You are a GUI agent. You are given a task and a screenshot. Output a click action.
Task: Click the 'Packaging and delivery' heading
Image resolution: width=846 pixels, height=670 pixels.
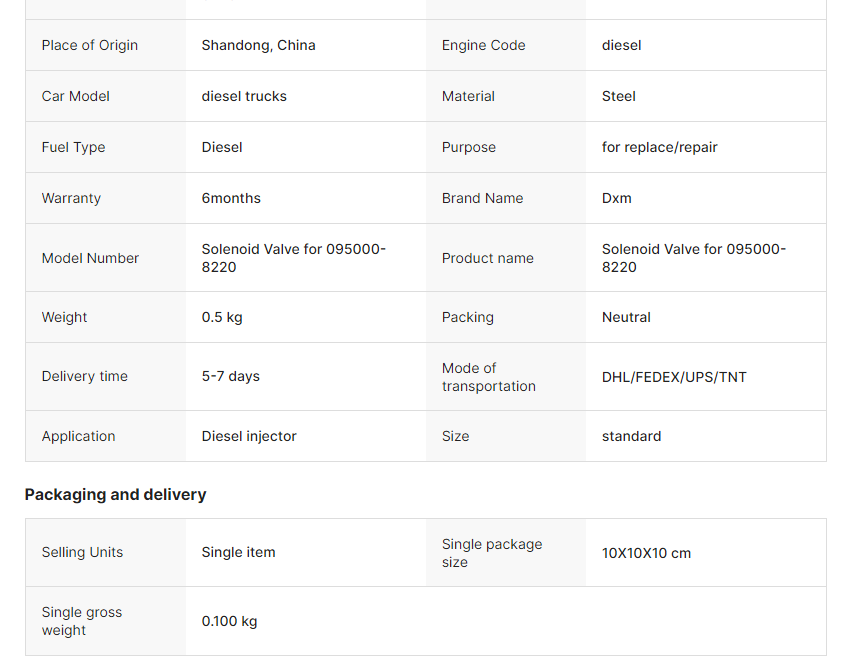pyautogui.click(x=115, y=494)
